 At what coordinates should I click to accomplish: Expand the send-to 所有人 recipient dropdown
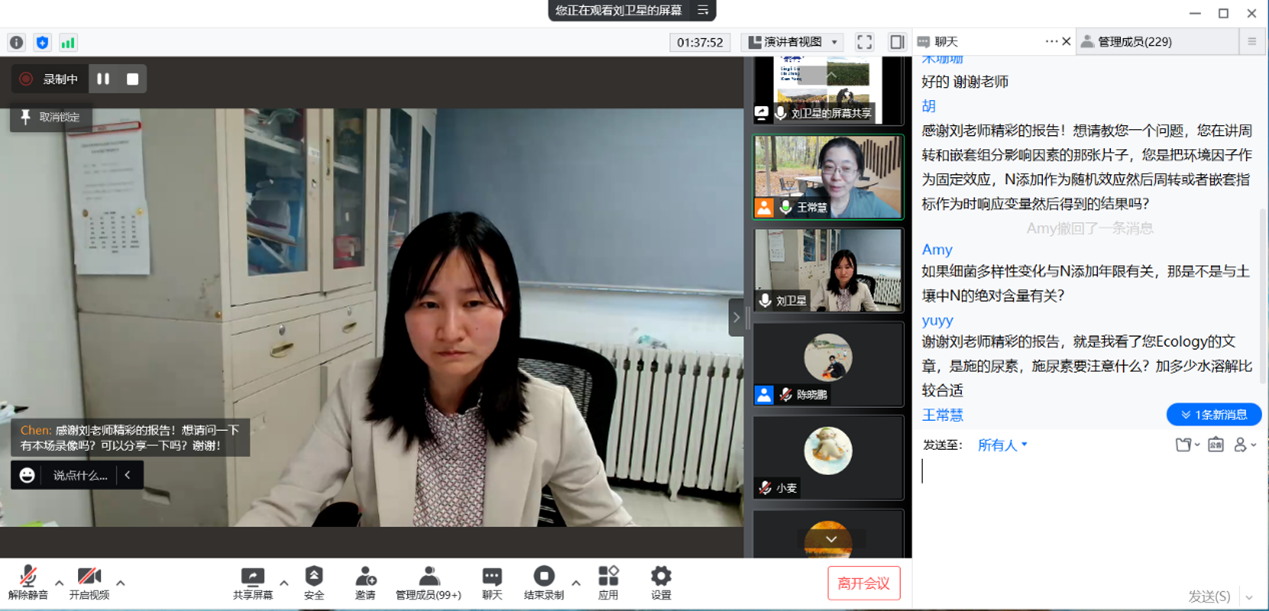(1003, 445)
